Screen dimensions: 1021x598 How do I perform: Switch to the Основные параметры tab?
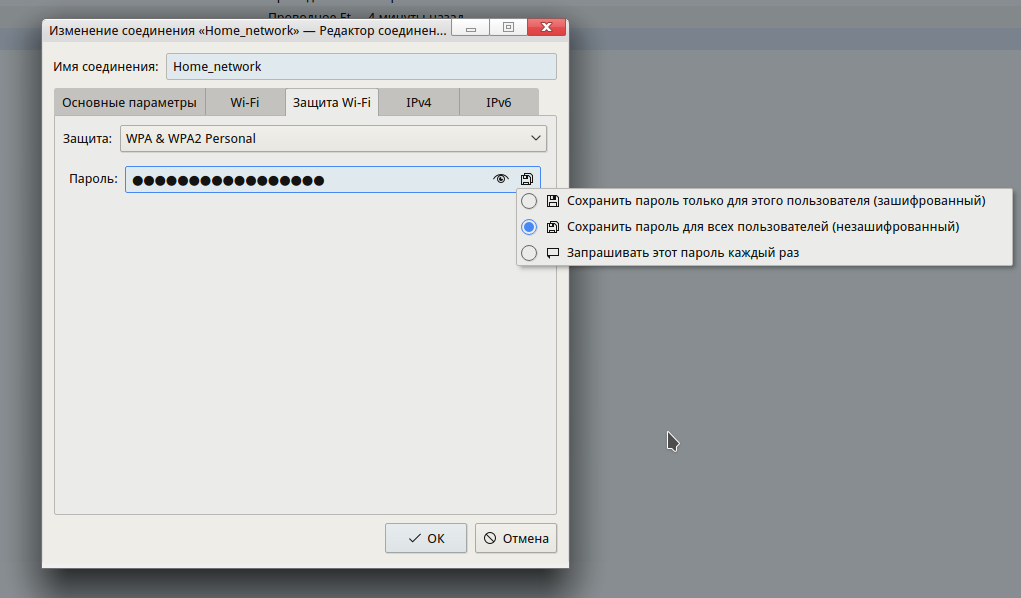click(130, 102)
